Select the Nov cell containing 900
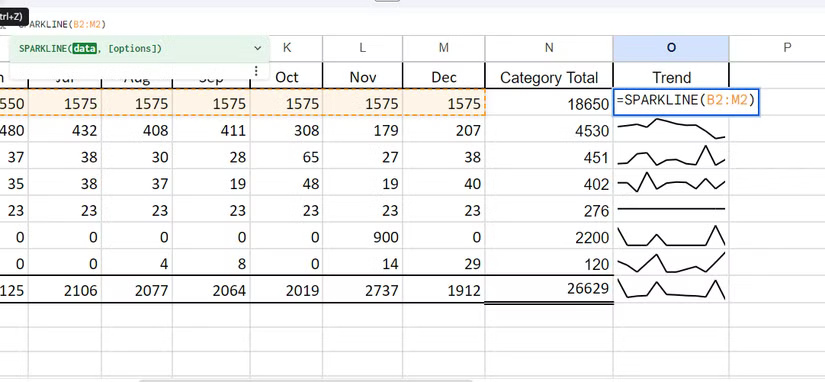This screenshot has width=825, height=382. [363, 236]
